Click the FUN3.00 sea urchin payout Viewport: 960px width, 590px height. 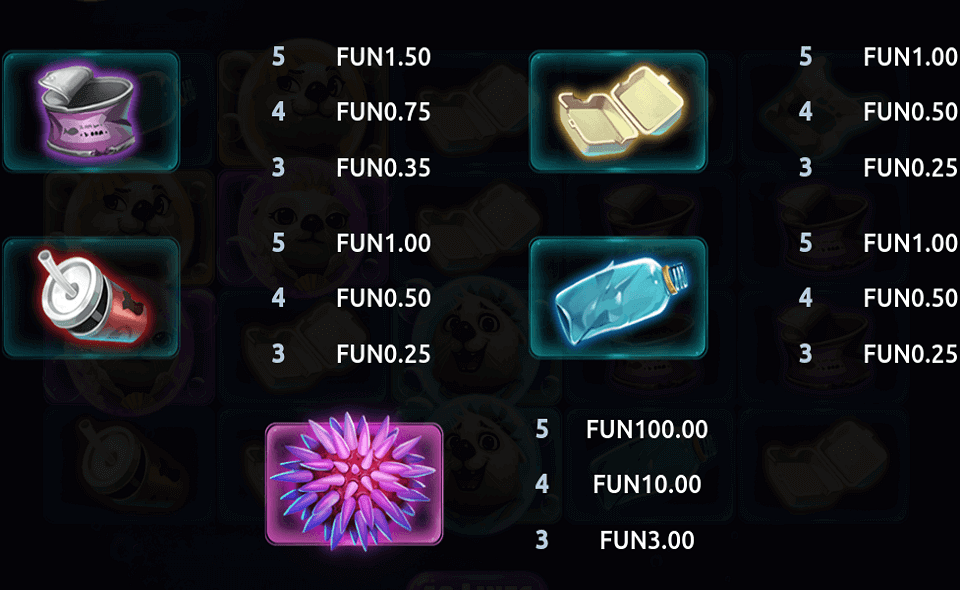(x=647, y=540)
